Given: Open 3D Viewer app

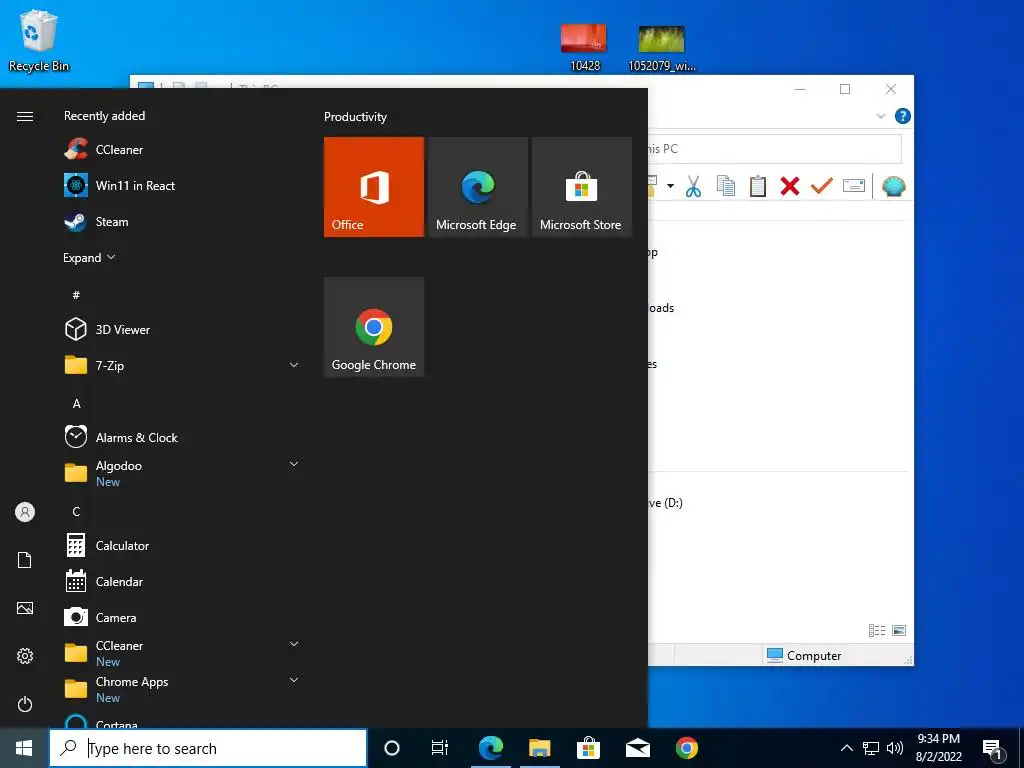Looking at the screenshot, I should pos(182,330).
